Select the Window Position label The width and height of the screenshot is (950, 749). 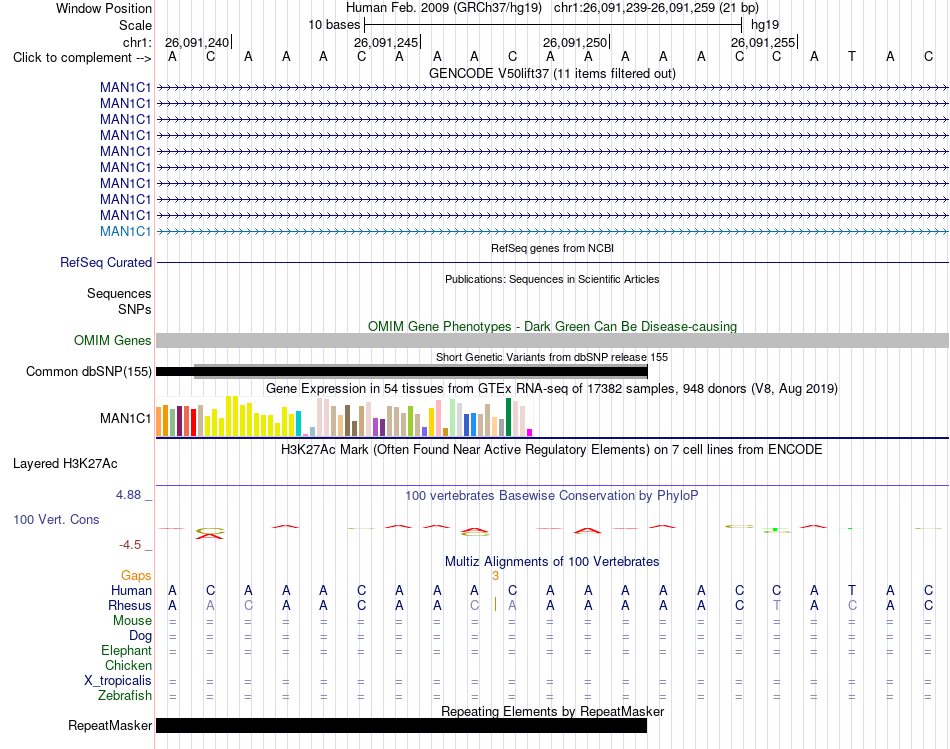(104, 8)
